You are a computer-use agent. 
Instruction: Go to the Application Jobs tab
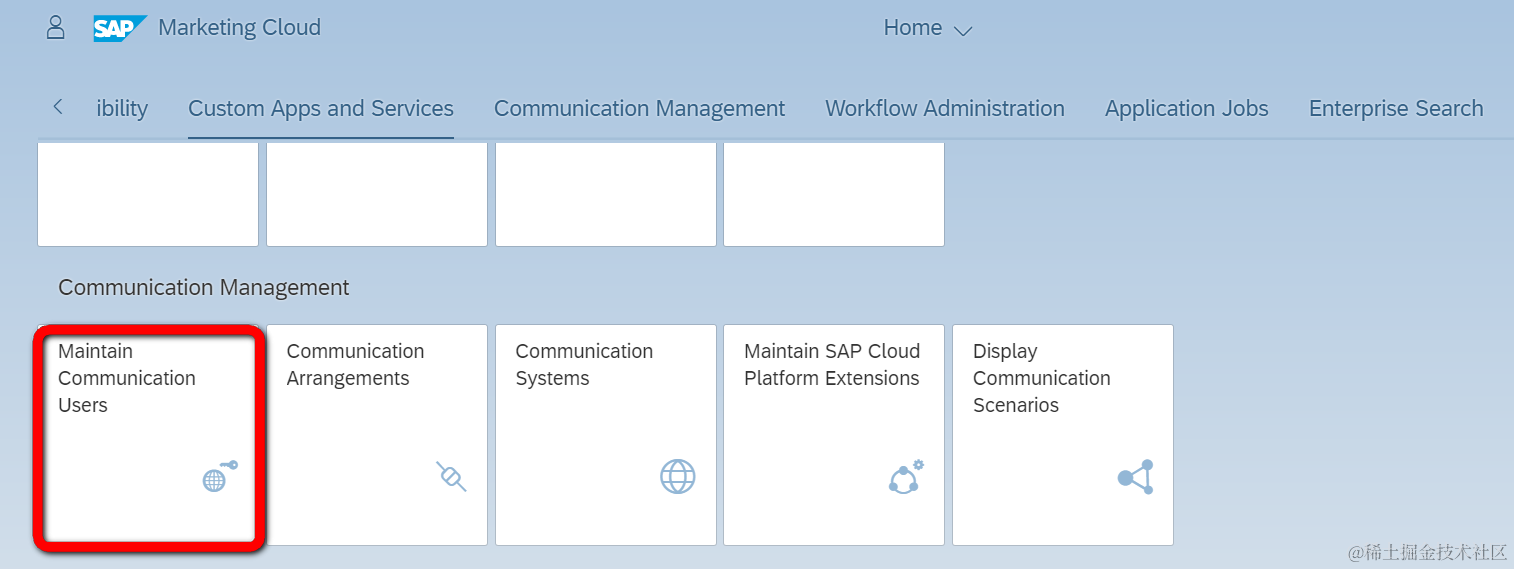1186,108
